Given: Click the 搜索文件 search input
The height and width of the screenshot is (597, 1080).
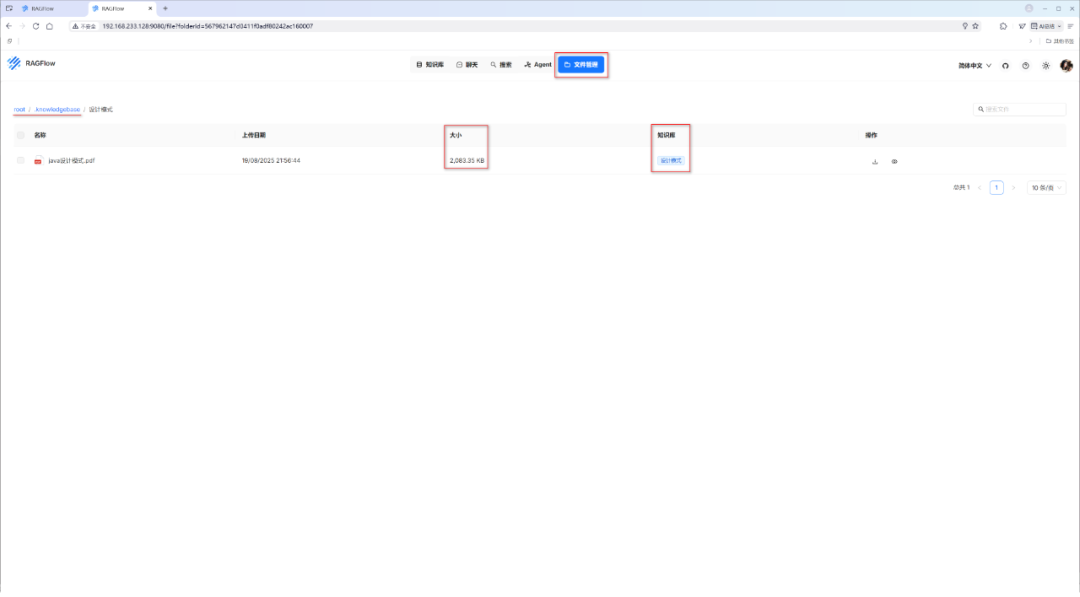Looking at the screenshot, I should (1019, 109).
